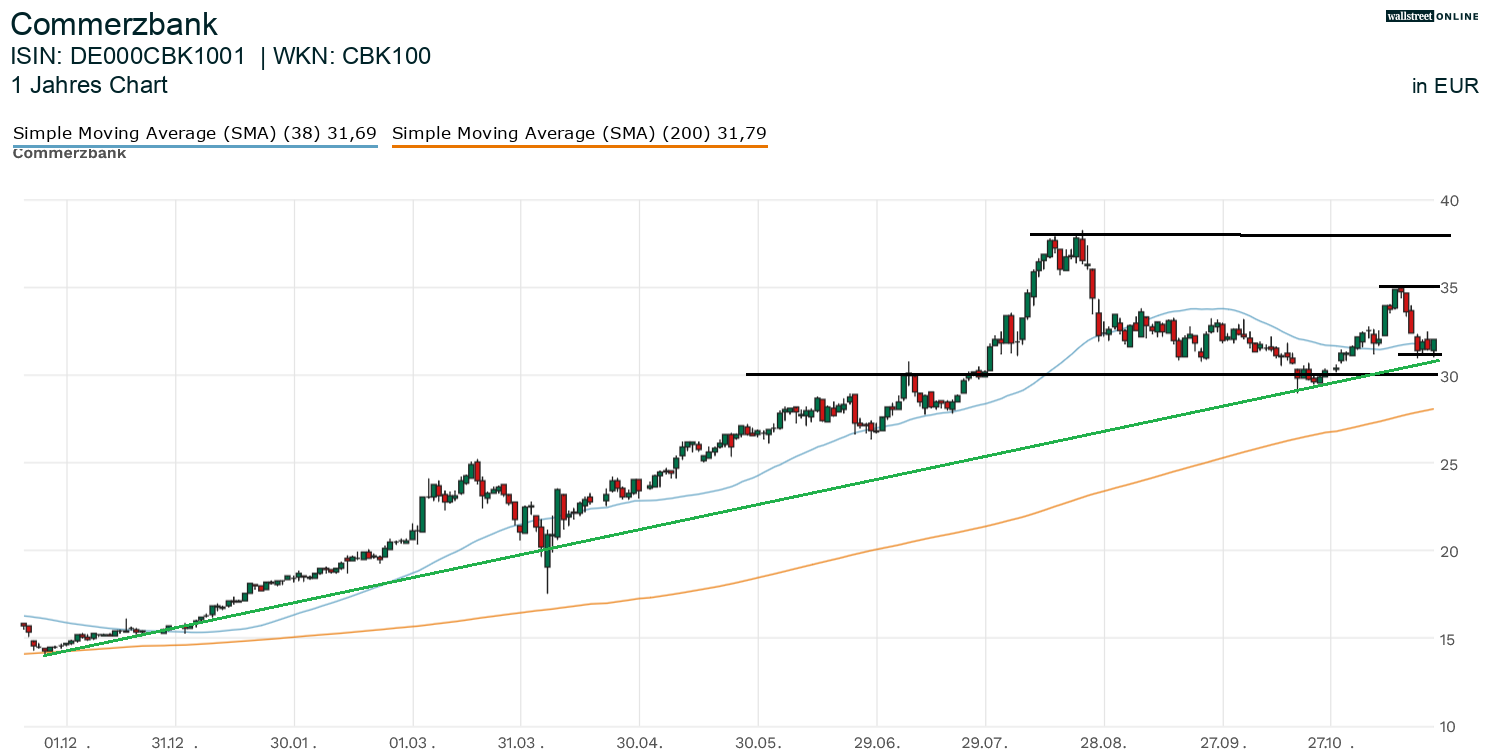The height and width of the screenshot is (751, 1490).
Task: Click the '1 Jahres Chart' subtitle
Action: [89, 86]
